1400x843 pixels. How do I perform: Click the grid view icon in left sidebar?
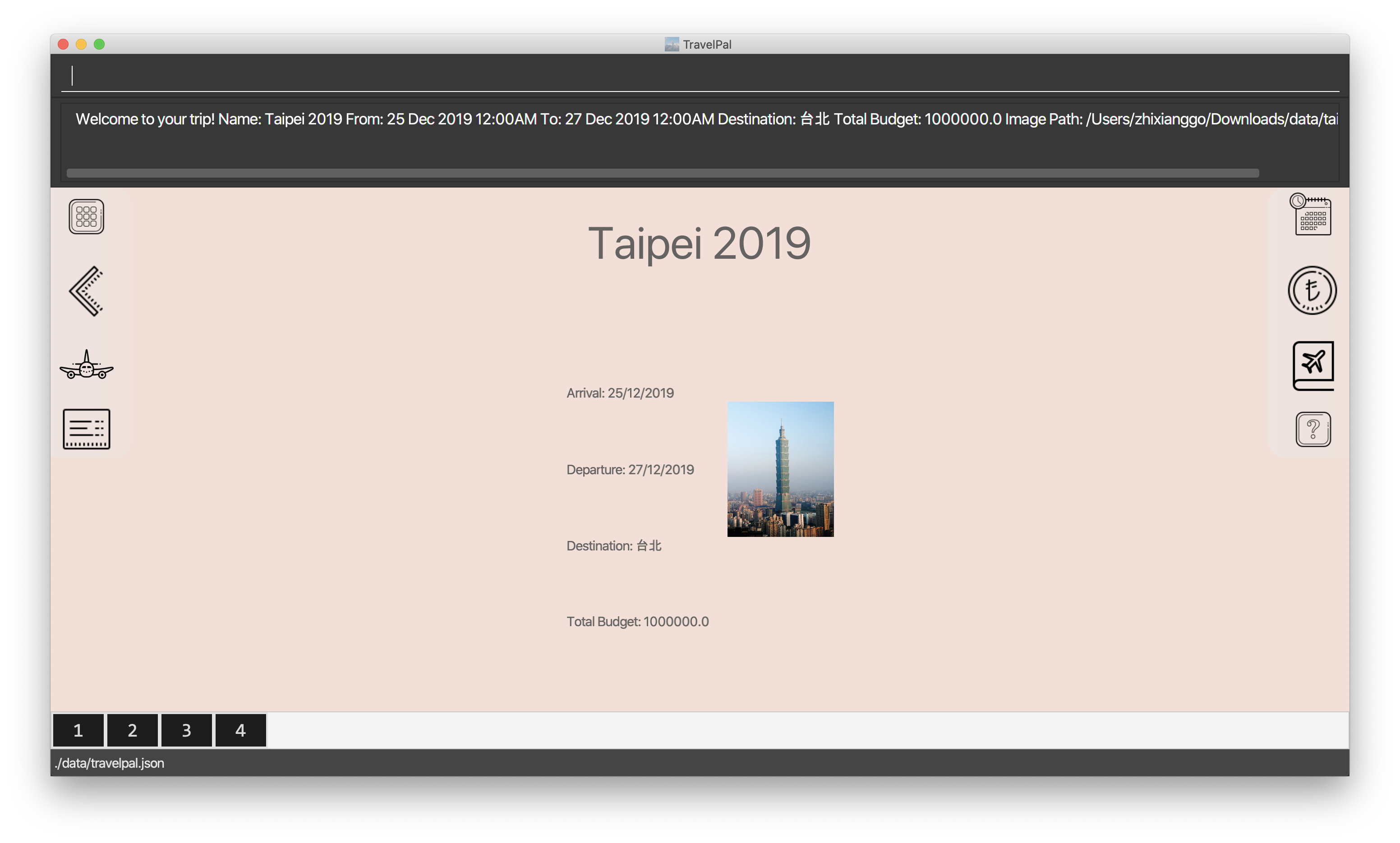(x=86, y=216)
